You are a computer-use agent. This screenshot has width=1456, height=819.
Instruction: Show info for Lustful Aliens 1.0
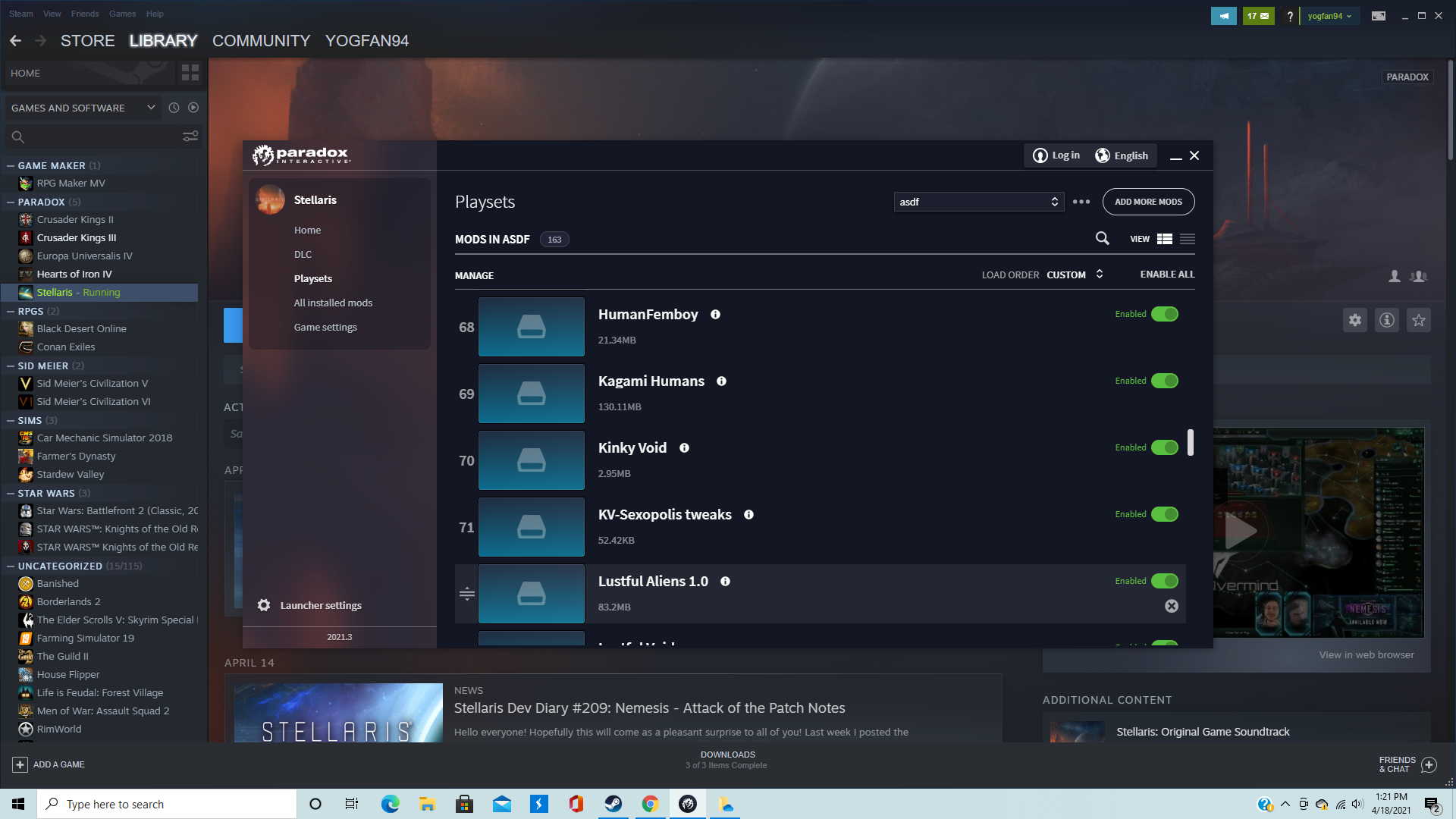(x=725, y=582)
